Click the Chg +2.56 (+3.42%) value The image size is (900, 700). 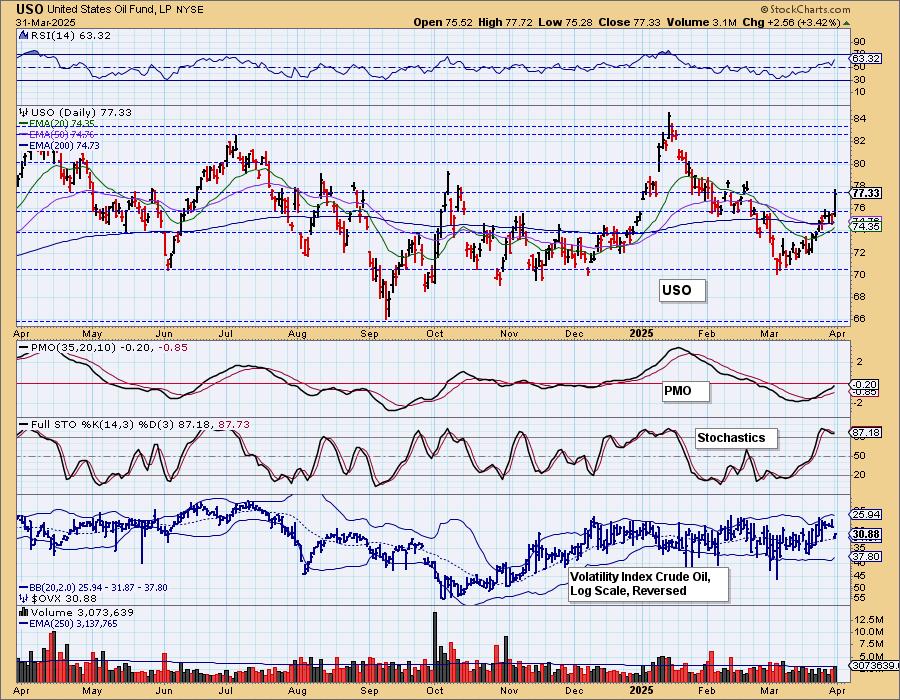[x=791, y=22]
